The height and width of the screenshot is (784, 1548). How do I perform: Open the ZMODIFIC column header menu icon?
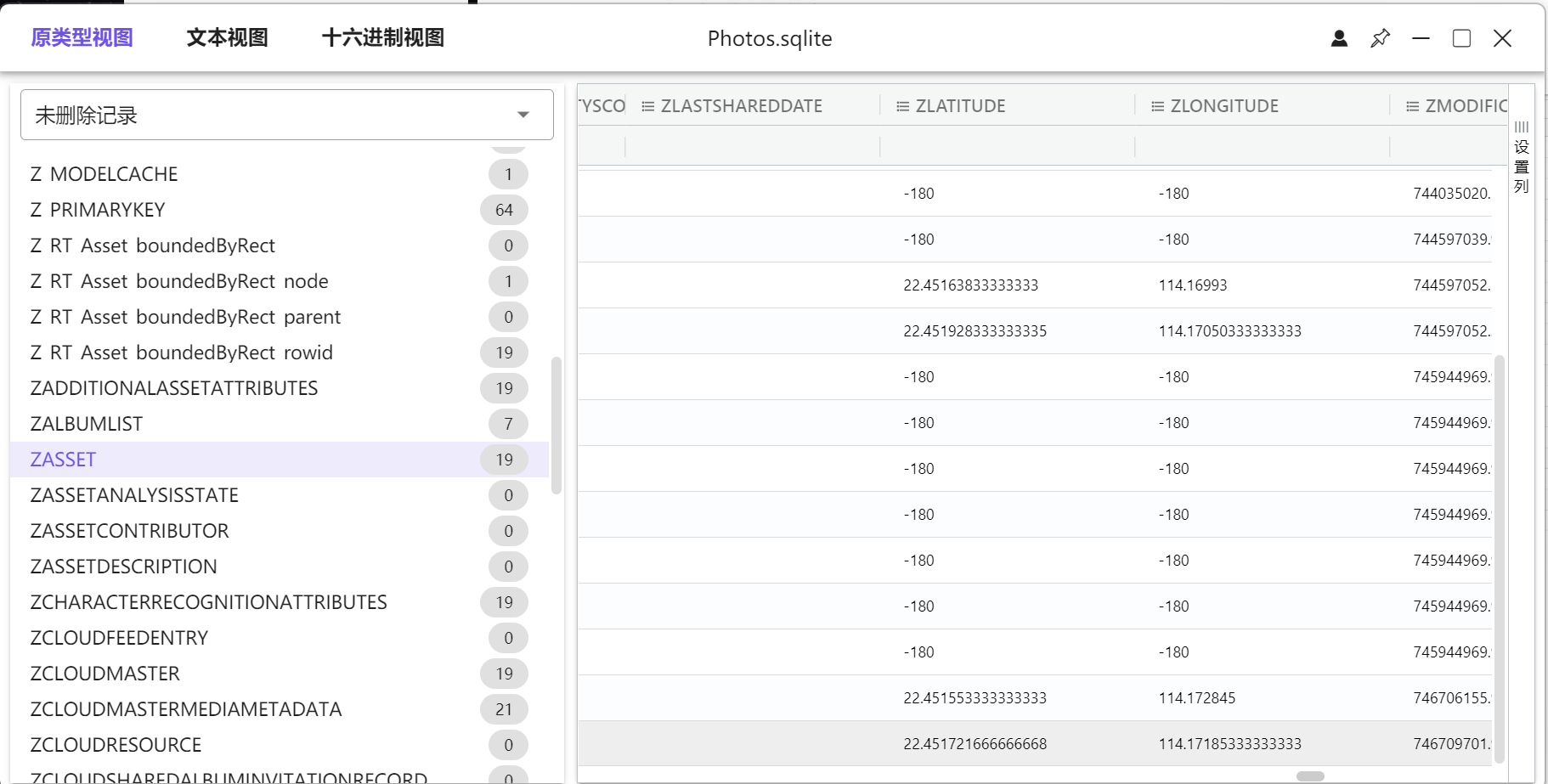(x=1410, y=105)
